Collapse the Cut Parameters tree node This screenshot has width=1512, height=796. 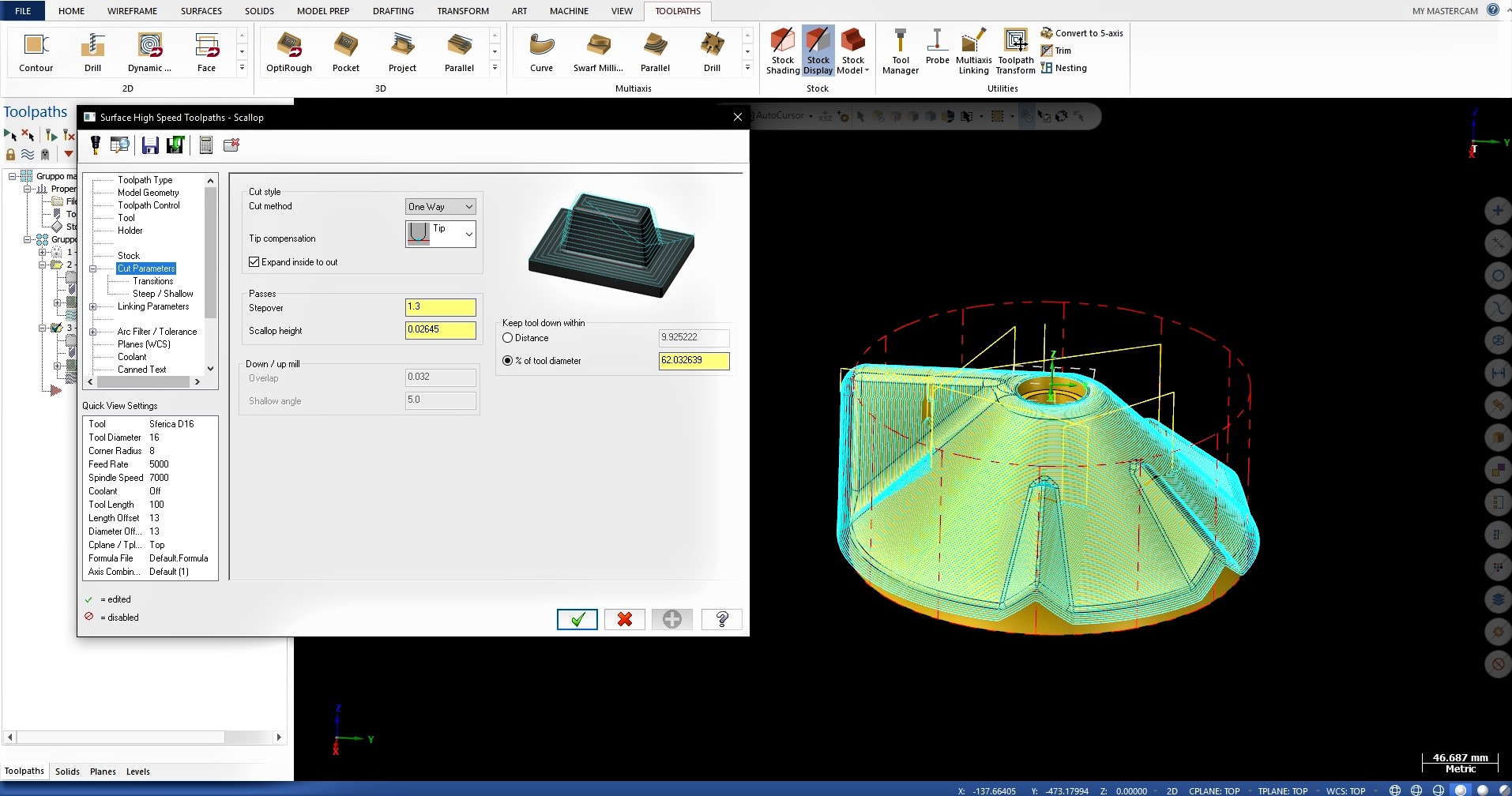[93, 268]
